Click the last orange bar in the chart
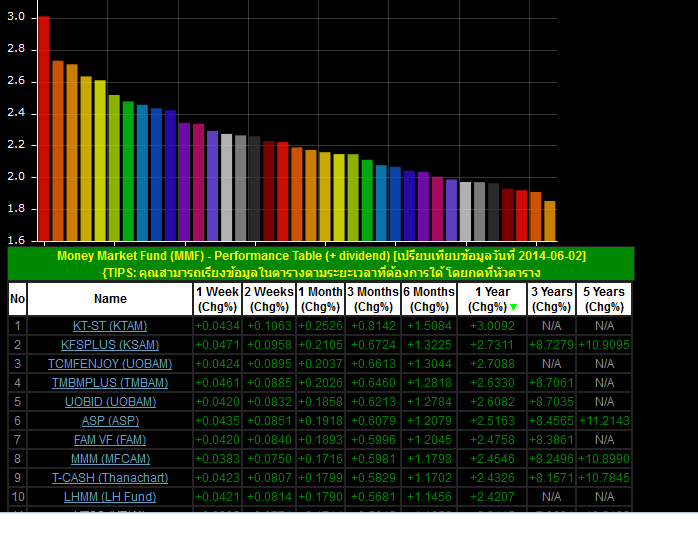Screen dimensions: 698x537 click(550, 221)
